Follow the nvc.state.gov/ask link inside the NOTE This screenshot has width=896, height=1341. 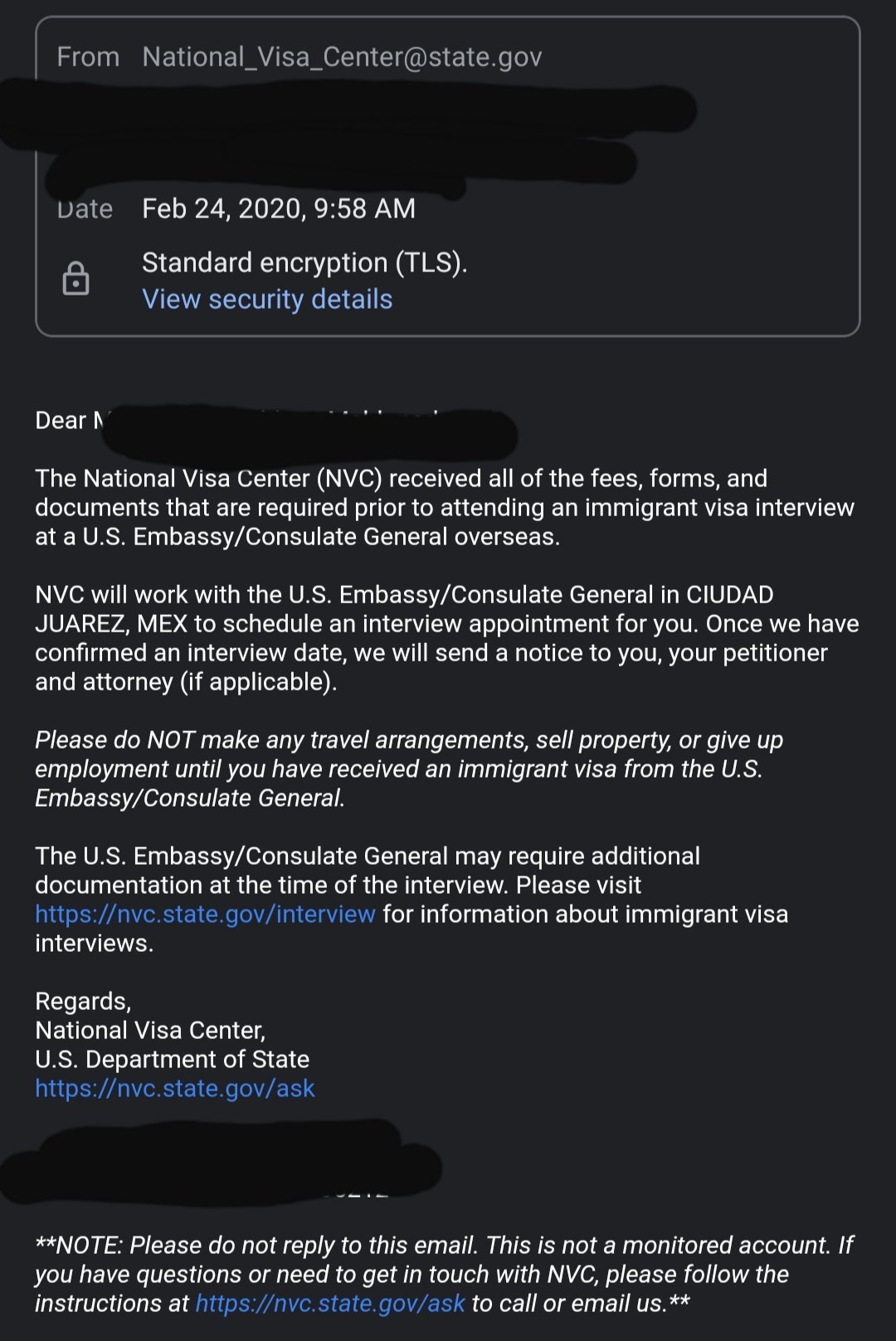tap(330, 1303)
